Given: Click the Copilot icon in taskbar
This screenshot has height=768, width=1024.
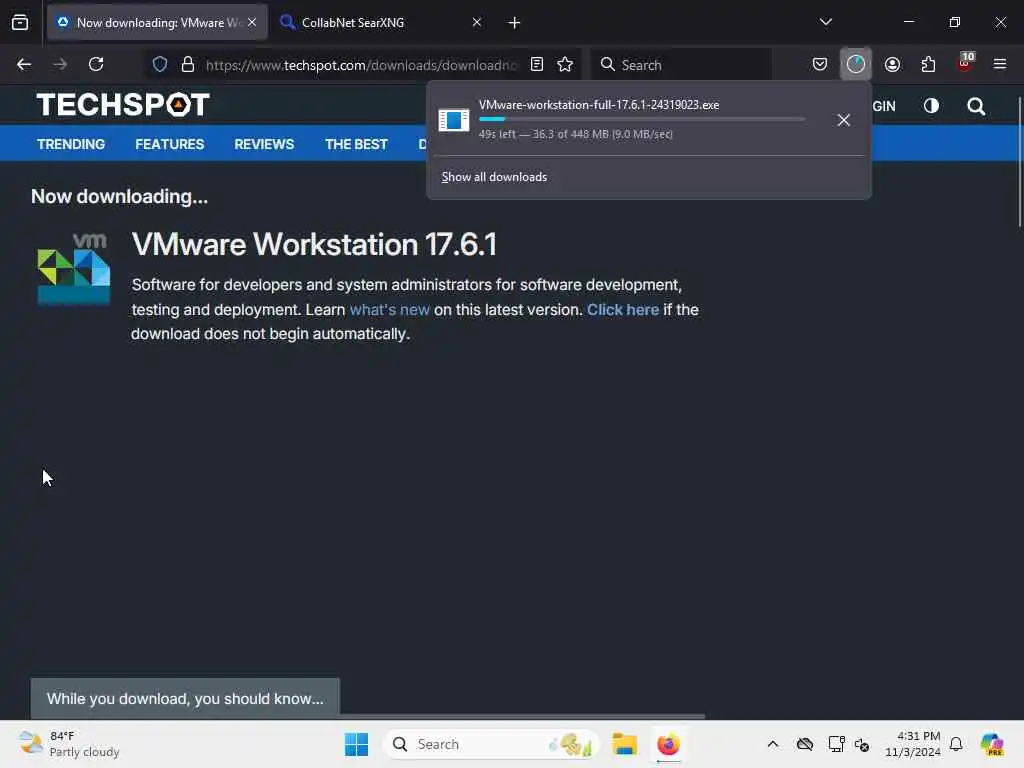Looking at the screenshot, I should click(x=992, y=744).
